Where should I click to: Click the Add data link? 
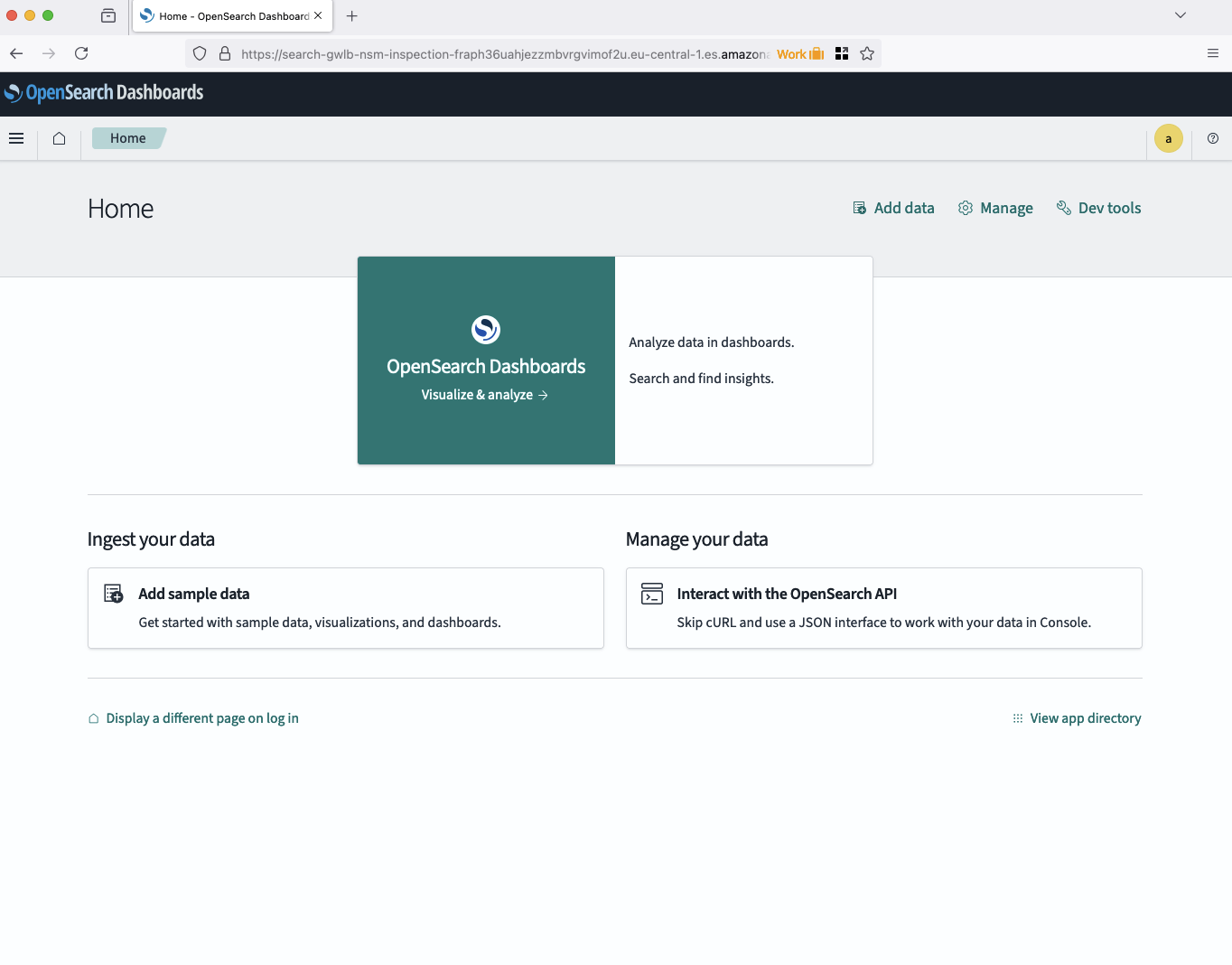click(894, 208)
